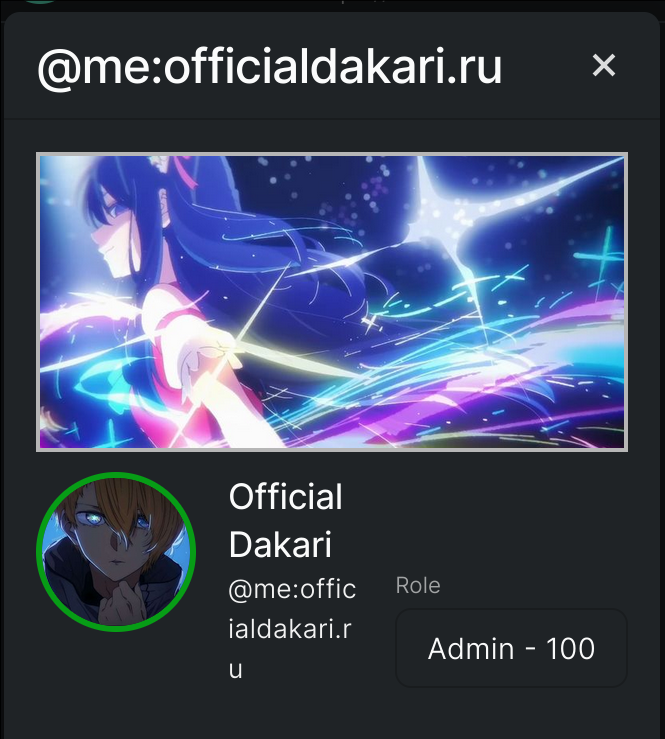Screen dimensions: 665x739
Task: Click the Role label above dropdown
Action: tap(418, 585)
